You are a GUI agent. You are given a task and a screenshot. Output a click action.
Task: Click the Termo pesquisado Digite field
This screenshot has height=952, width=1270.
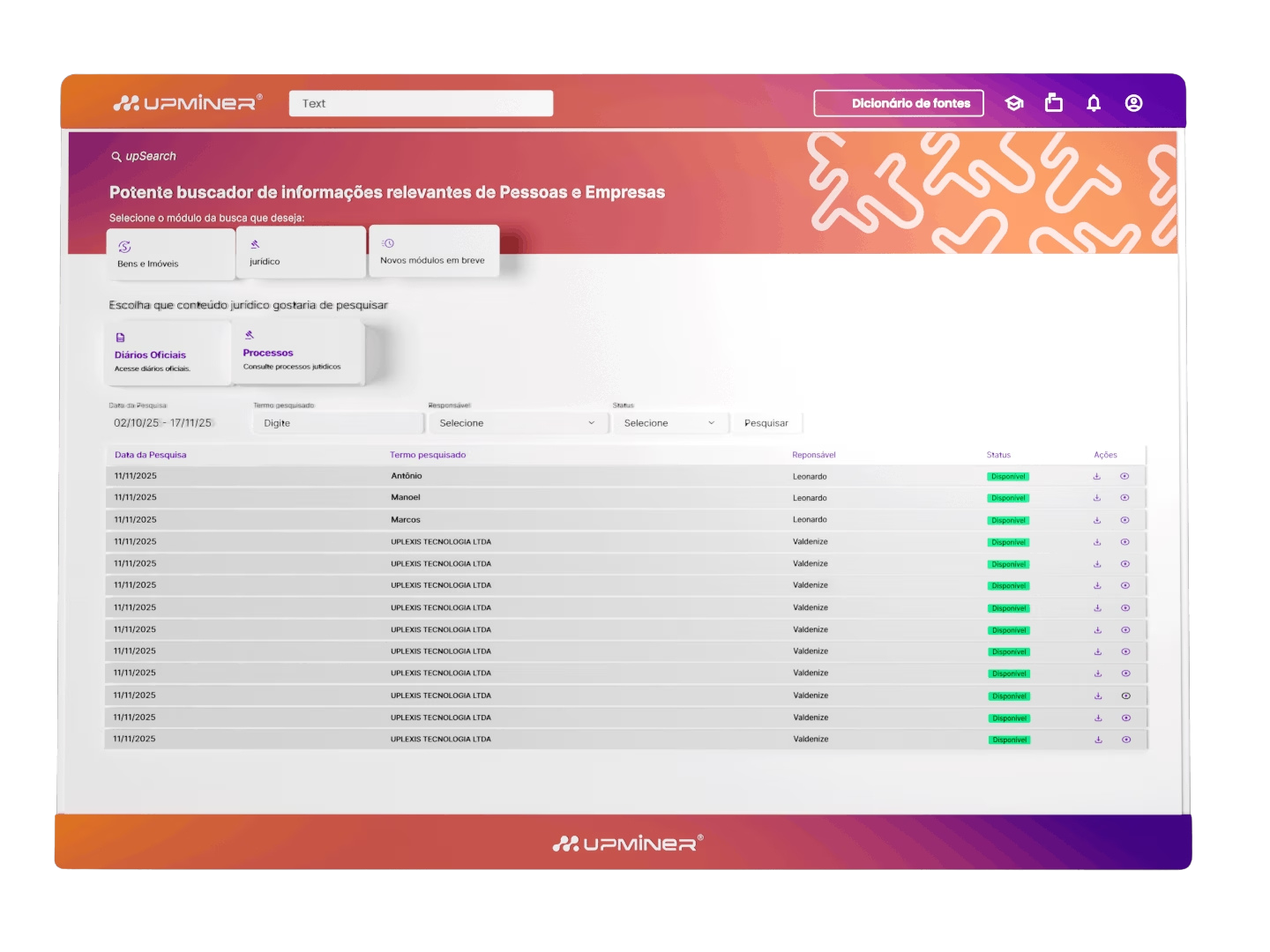point(338,423)
